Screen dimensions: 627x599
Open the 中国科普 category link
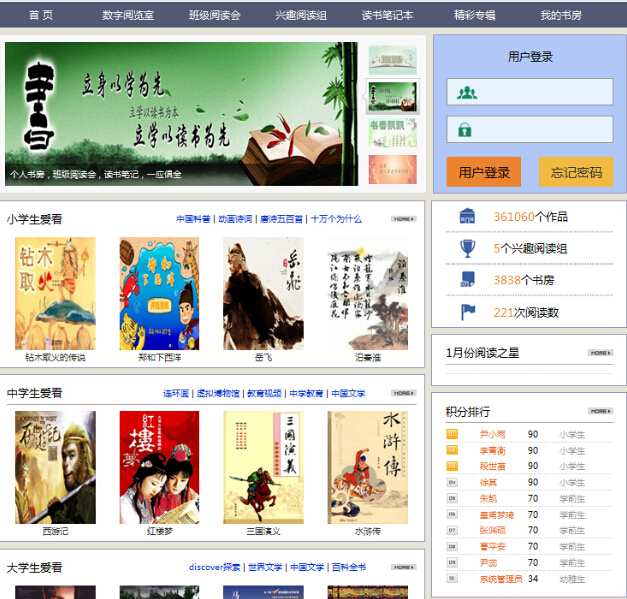click(x=193, y=219)
